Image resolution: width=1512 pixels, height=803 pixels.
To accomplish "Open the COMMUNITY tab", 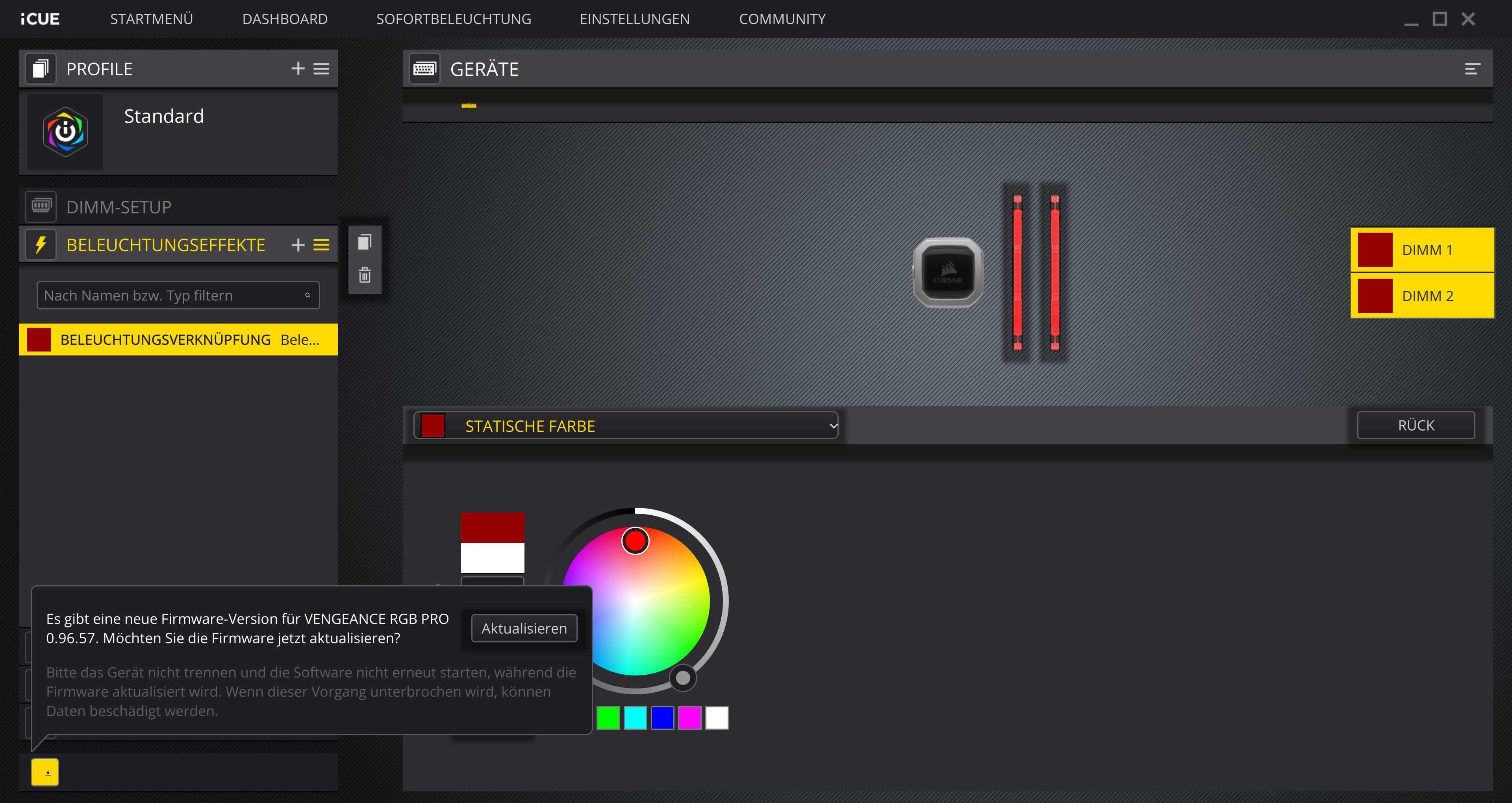I will [782, 19].
